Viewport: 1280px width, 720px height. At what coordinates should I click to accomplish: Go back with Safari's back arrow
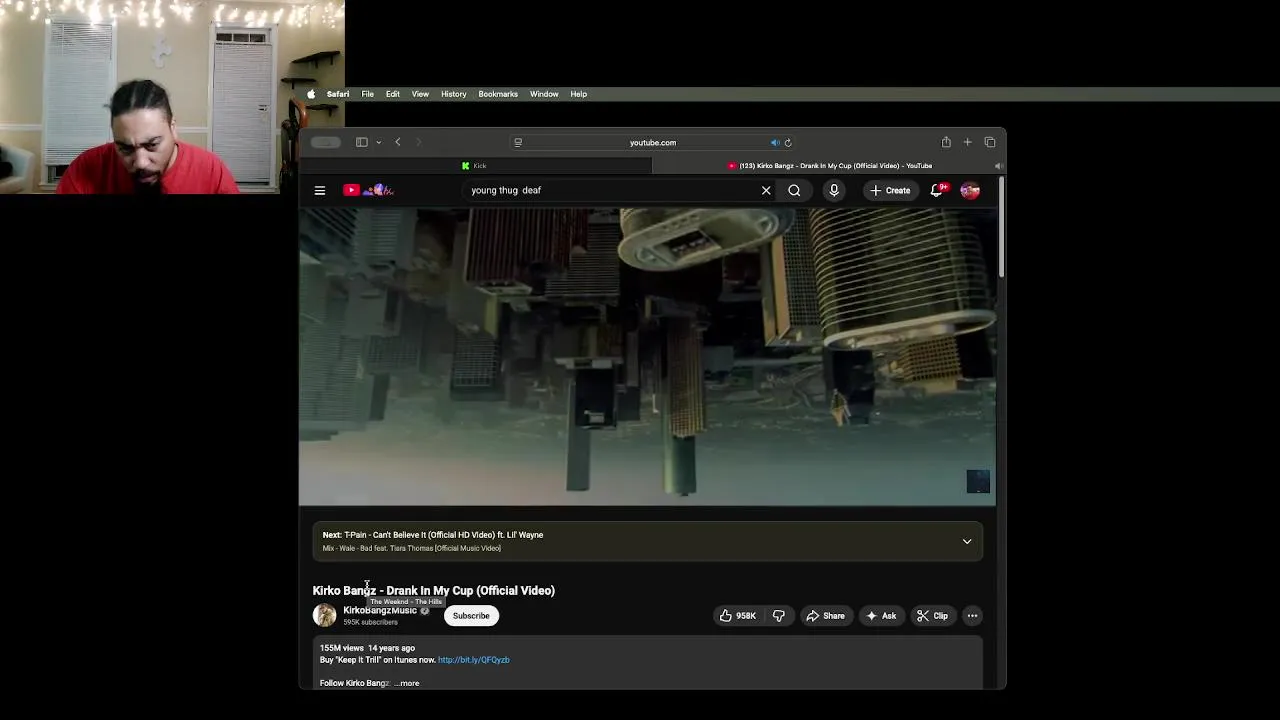tap(398, 142)
